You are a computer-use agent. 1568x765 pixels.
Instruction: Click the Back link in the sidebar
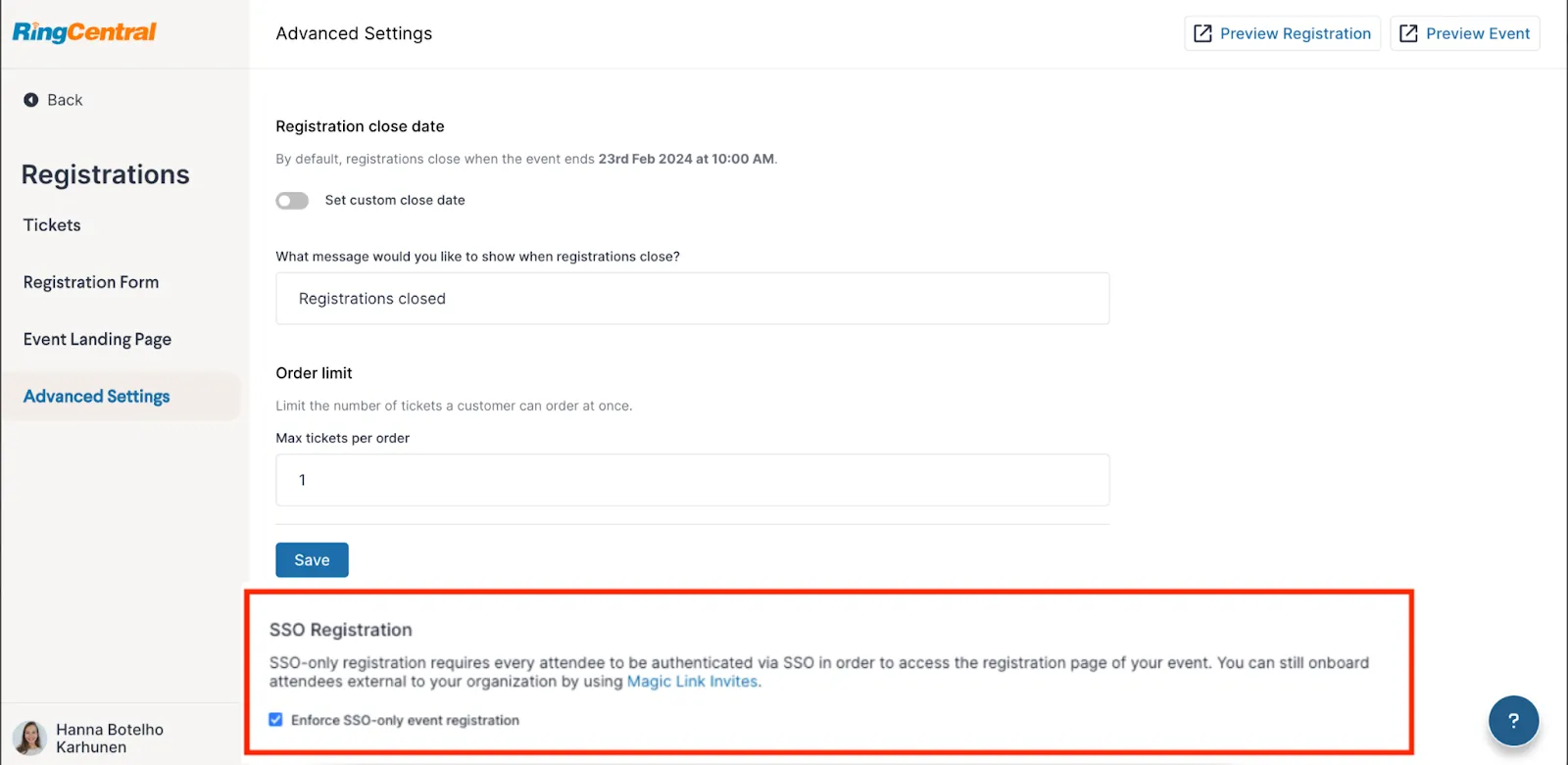click(65, 100)
